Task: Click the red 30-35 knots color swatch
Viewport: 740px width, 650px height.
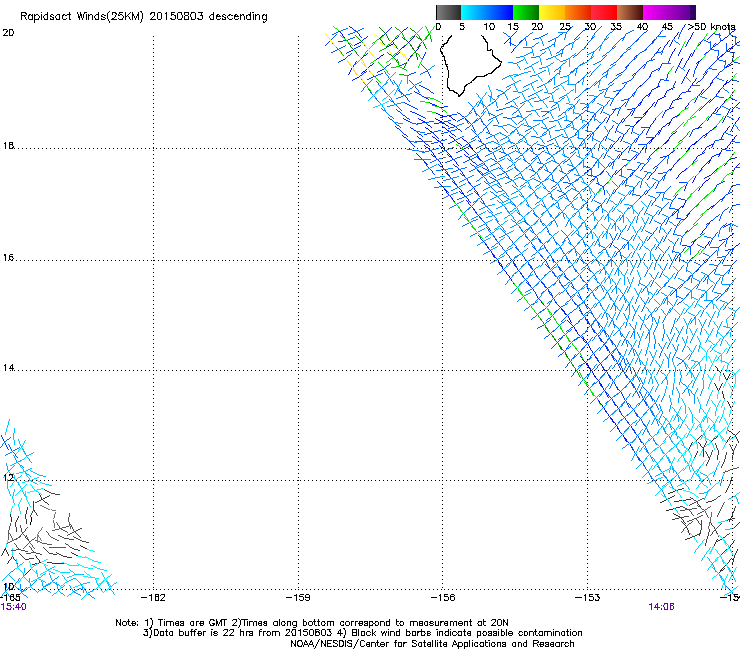Action: pyautogui.click(x=604, y=12)
